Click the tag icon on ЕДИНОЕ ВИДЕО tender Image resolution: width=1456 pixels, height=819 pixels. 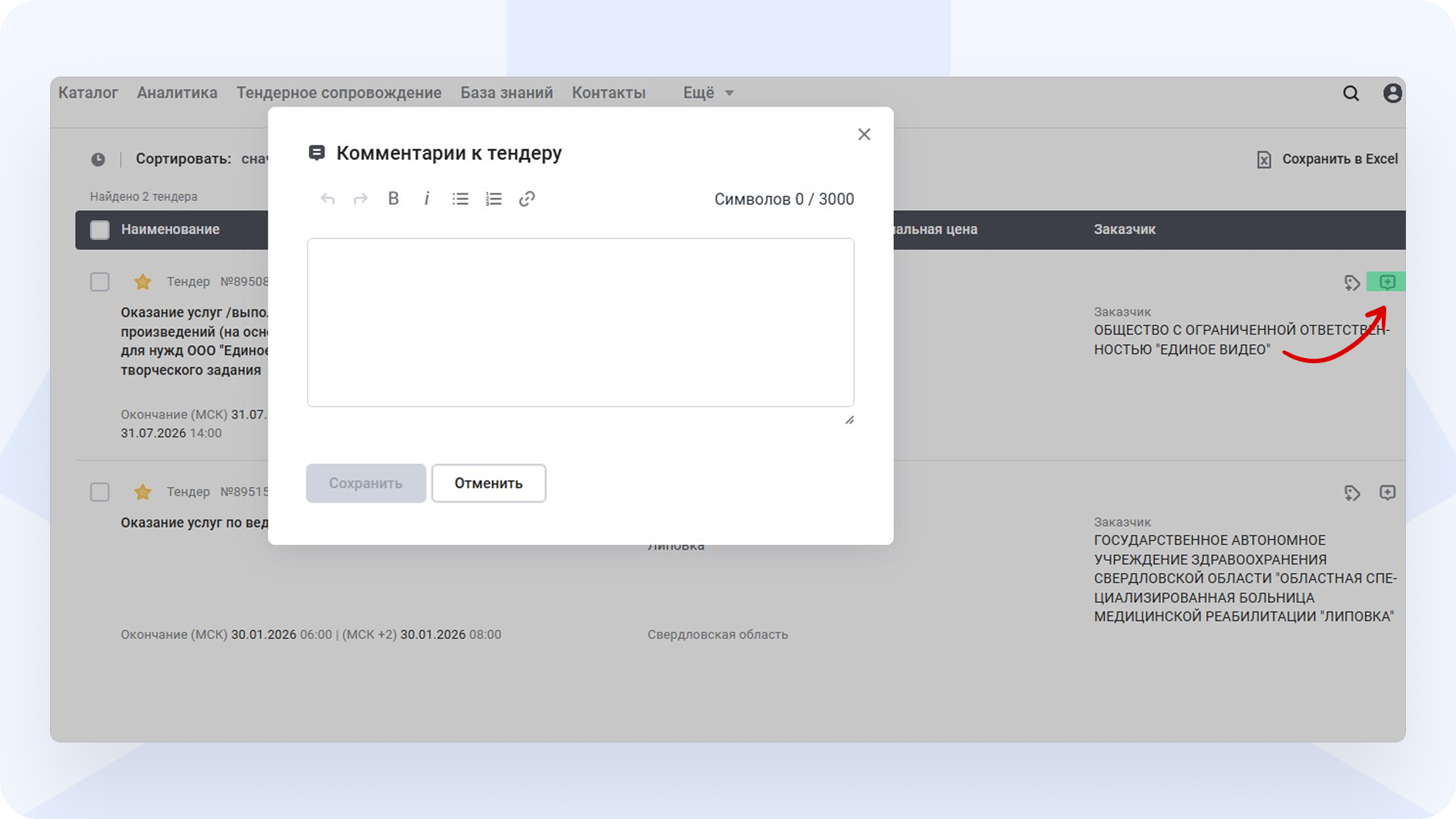(1352, 283)
